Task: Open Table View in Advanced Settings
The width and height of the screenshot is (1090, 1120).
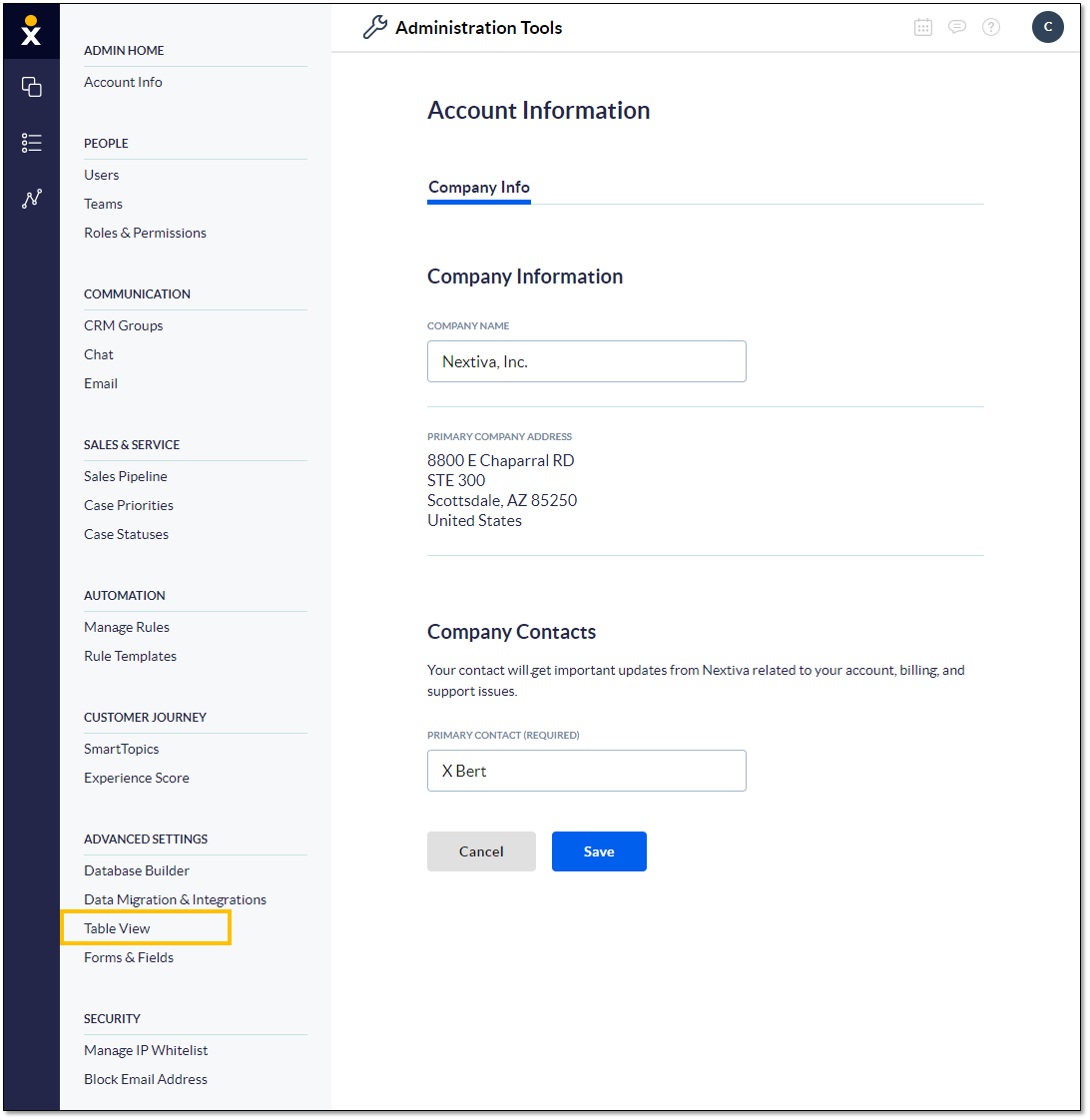Action: (117, 928)
